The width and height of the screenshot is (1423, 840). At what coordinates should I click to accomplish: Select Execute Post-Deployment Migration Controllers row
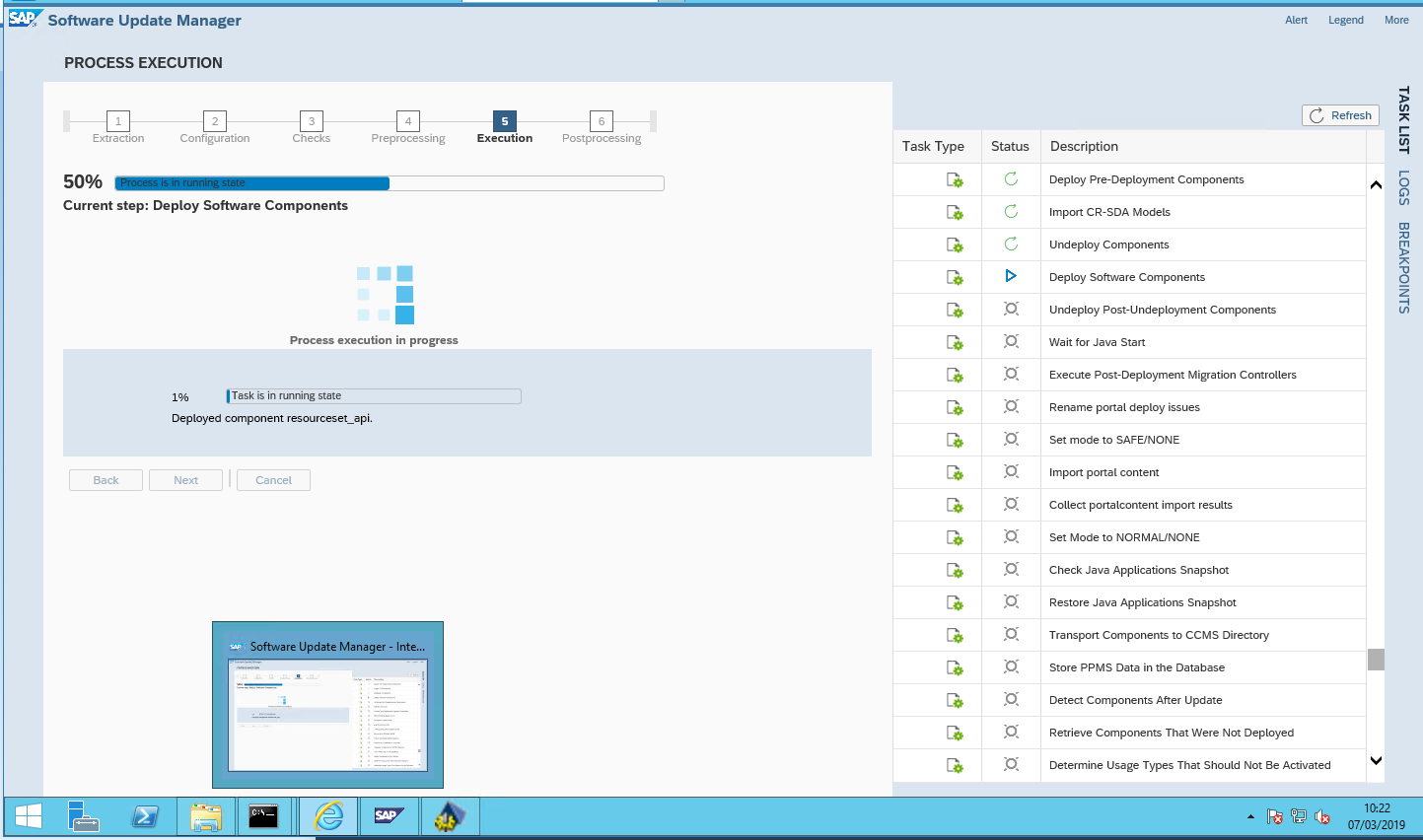tap(1129, 375)
